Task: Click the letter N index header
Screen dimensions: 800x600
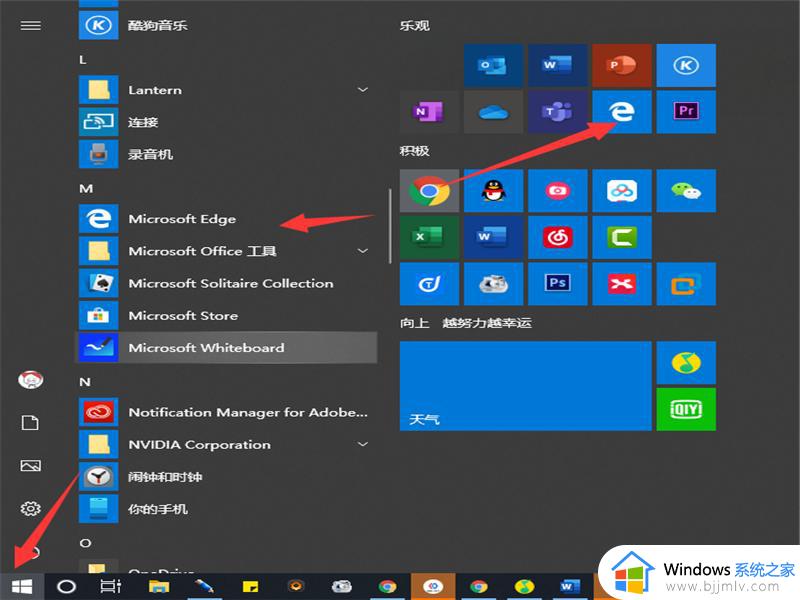Action: (x=85, y=382)
